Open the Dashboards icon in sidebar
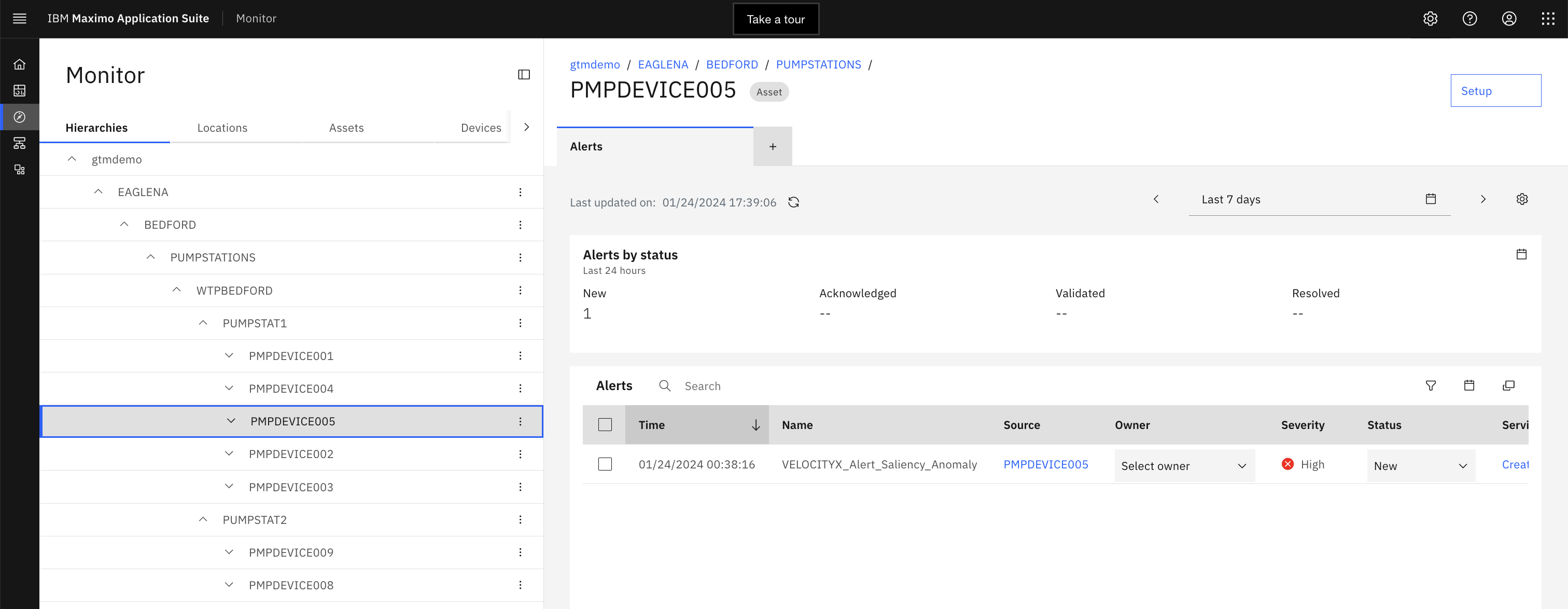The width and height of the screenshot is (1568, 609). point(20,91)
